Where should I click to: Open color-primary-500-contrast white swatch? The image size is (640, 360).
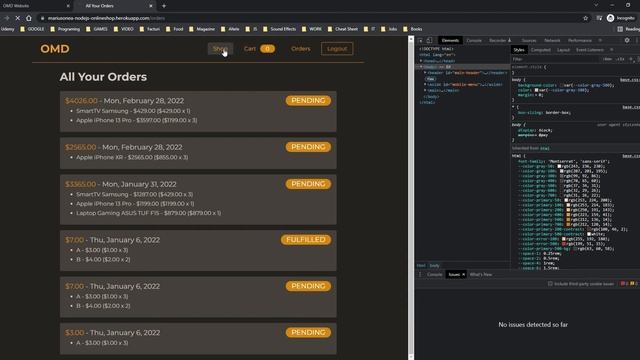point(589,234)
